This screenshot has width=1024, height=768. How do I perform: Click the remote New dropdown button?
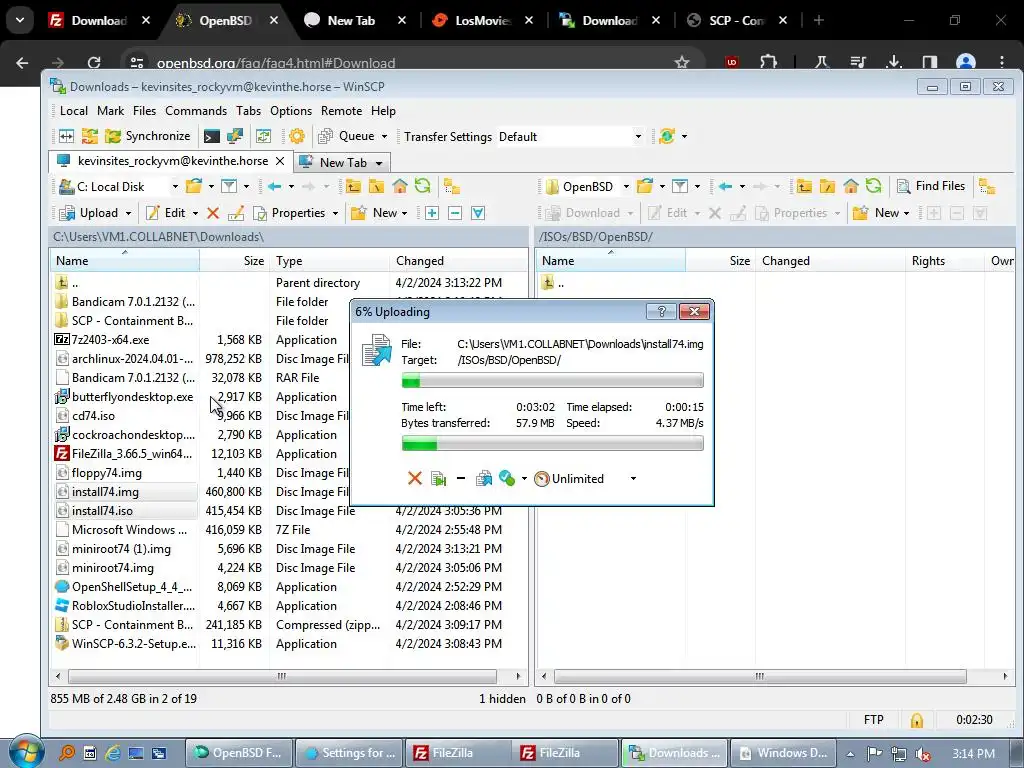(882, 213)
